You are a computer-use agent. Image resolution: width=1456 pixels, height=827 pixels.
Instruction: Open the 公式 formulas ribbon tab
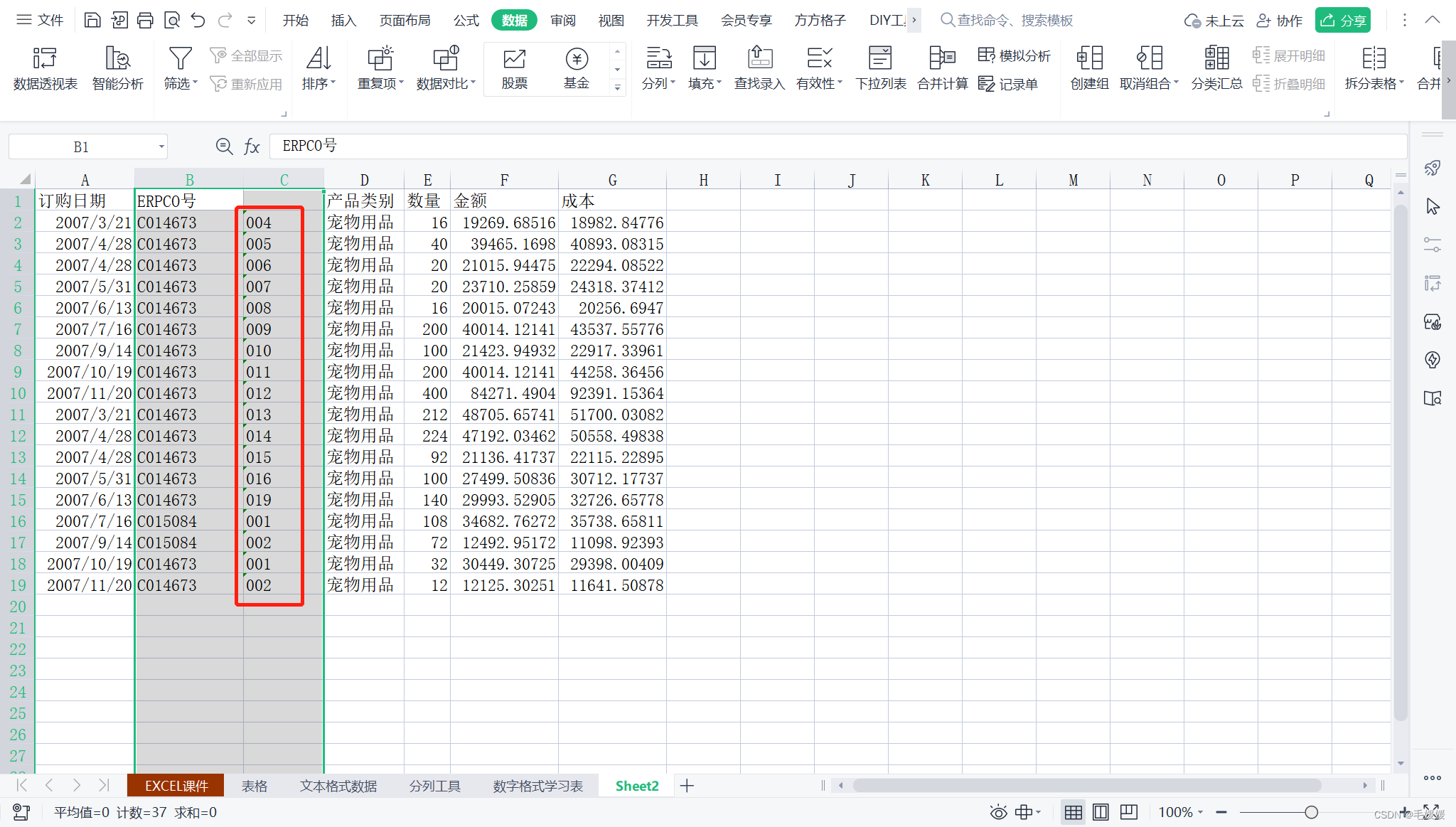pyautogui.click(x=466, y=20)
